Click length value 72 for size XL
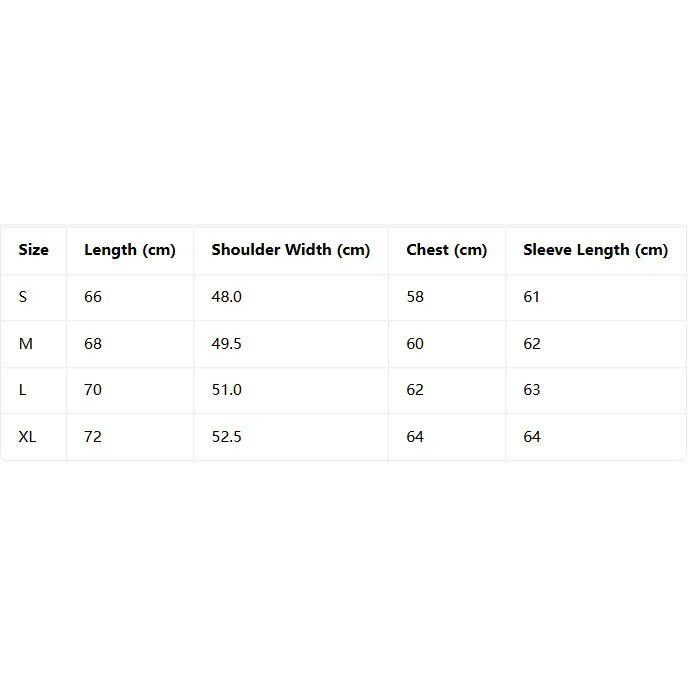690x690 pixels. click(93, 437)
